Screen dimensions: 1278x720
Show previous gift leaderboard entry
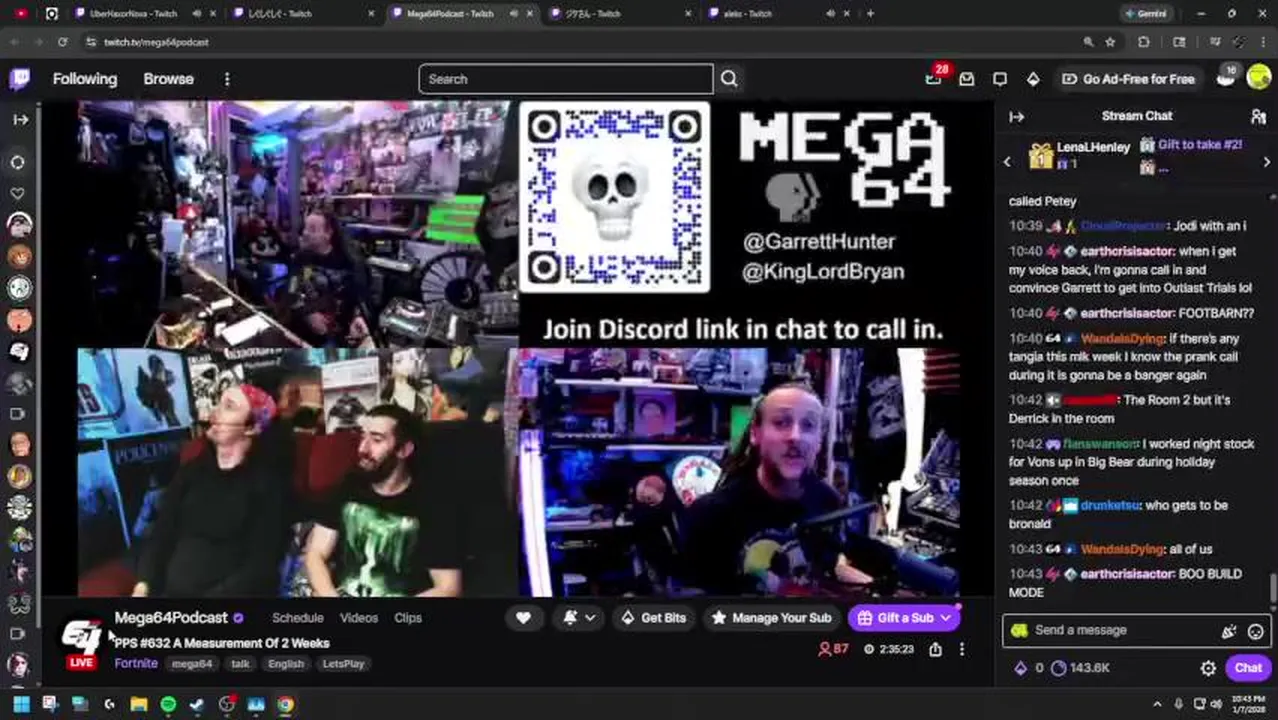click(x=1007, y=162)
